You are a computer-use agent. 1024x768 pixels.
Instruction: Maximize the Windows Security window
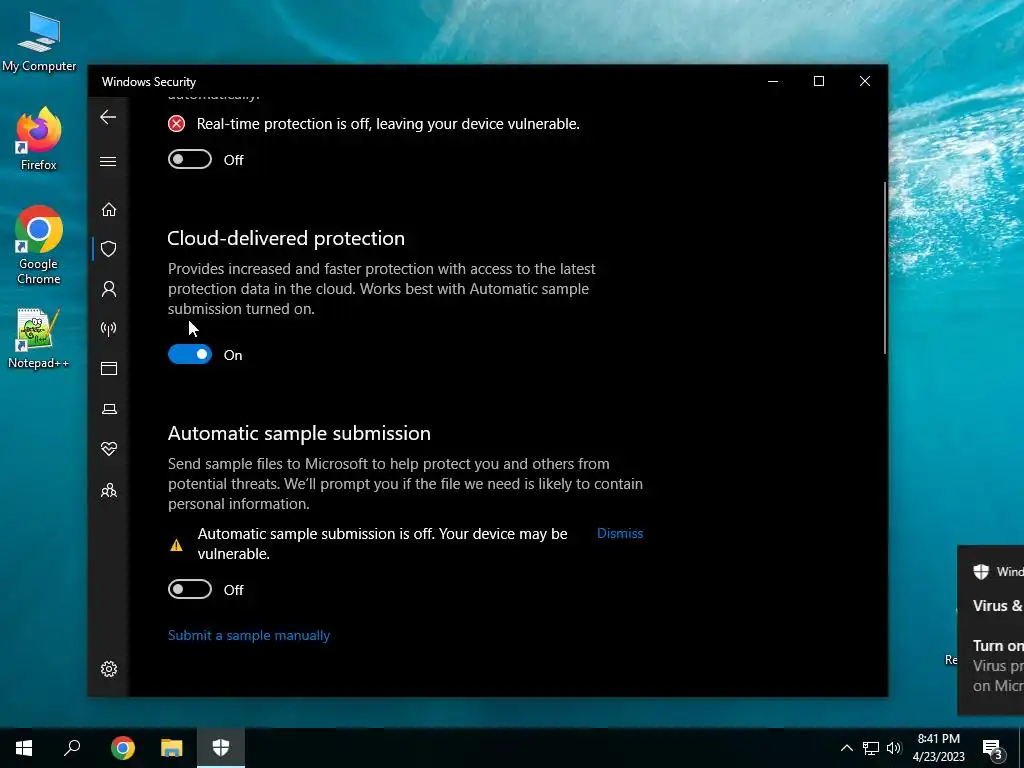click(x=819, y=81)
